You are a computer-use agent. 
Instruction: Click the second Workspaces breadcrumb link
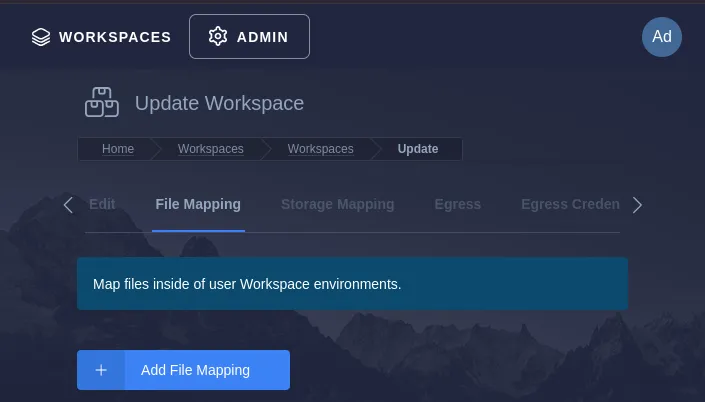click(320, 149)
